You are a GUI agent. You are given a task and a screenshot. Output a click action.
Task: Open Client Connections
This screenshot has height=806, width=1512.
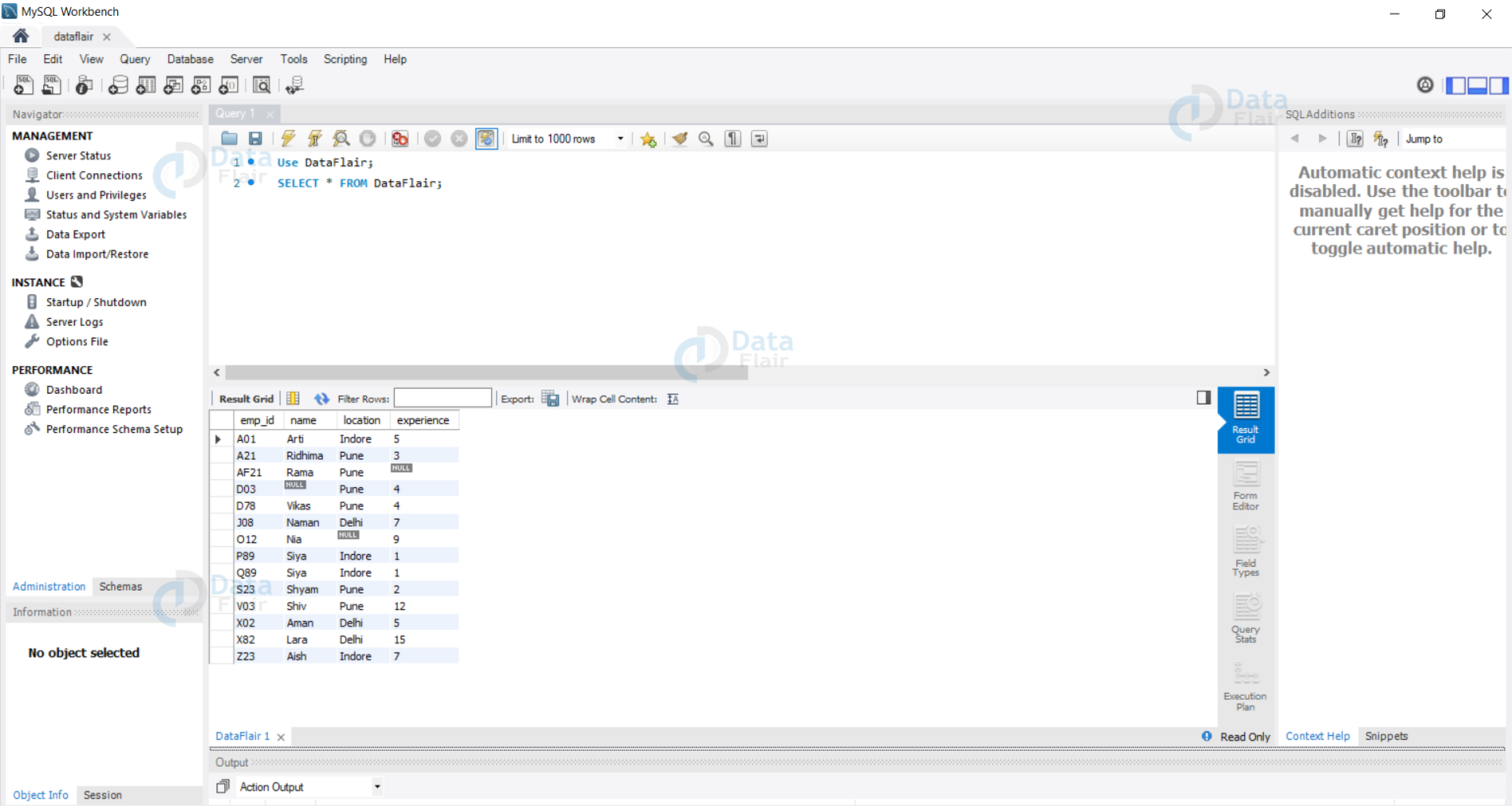(94, 175)
